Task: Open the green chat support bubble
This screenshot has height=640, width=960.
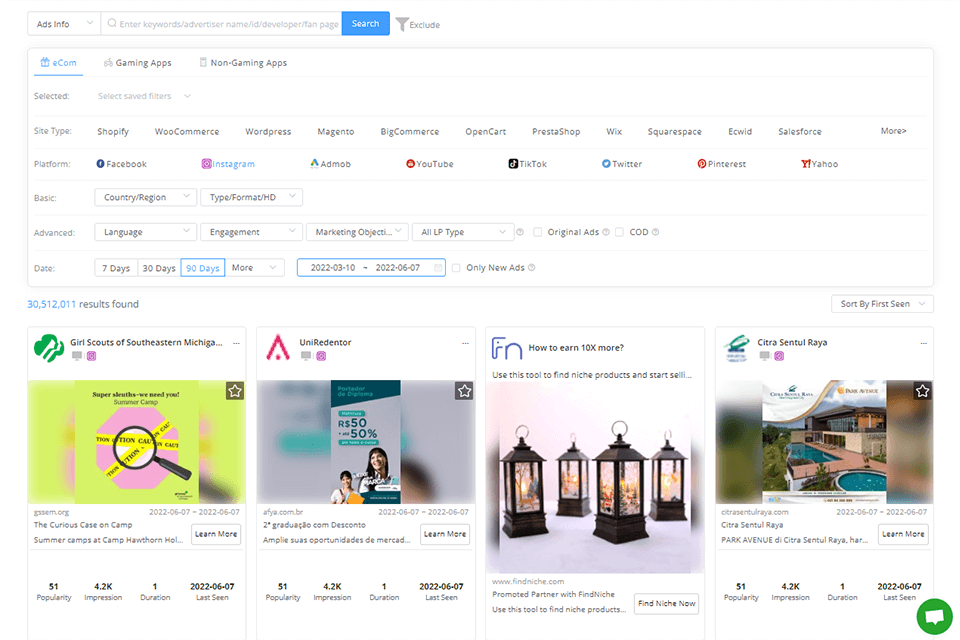Action: pos(934,616)
